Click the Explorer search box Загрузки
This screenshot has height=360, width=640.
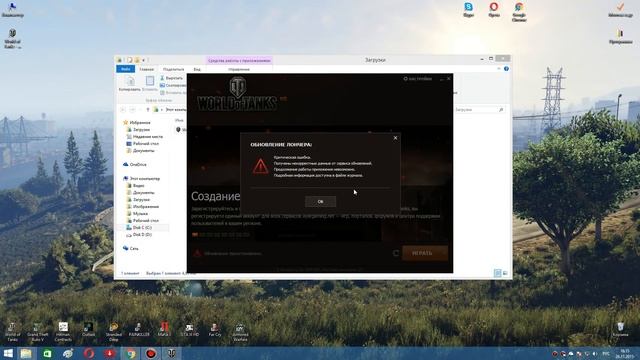(x=478, y=110)
